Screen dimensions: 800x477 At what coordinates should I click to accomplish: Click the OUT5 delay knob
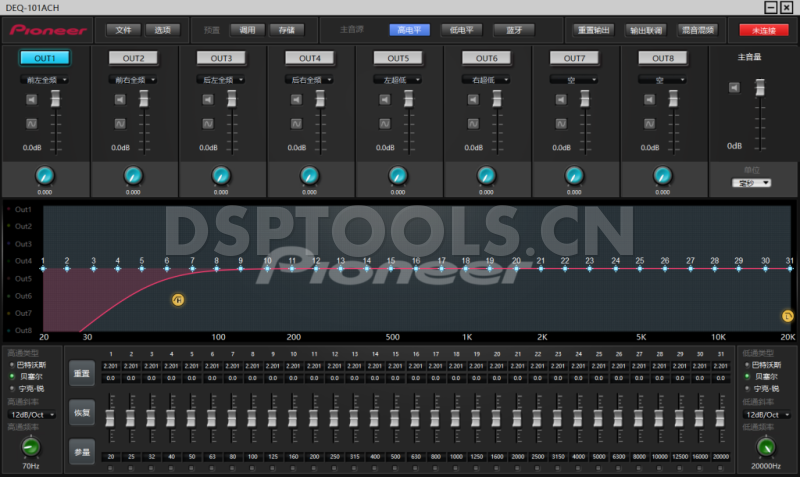click(x=398, y=176)
